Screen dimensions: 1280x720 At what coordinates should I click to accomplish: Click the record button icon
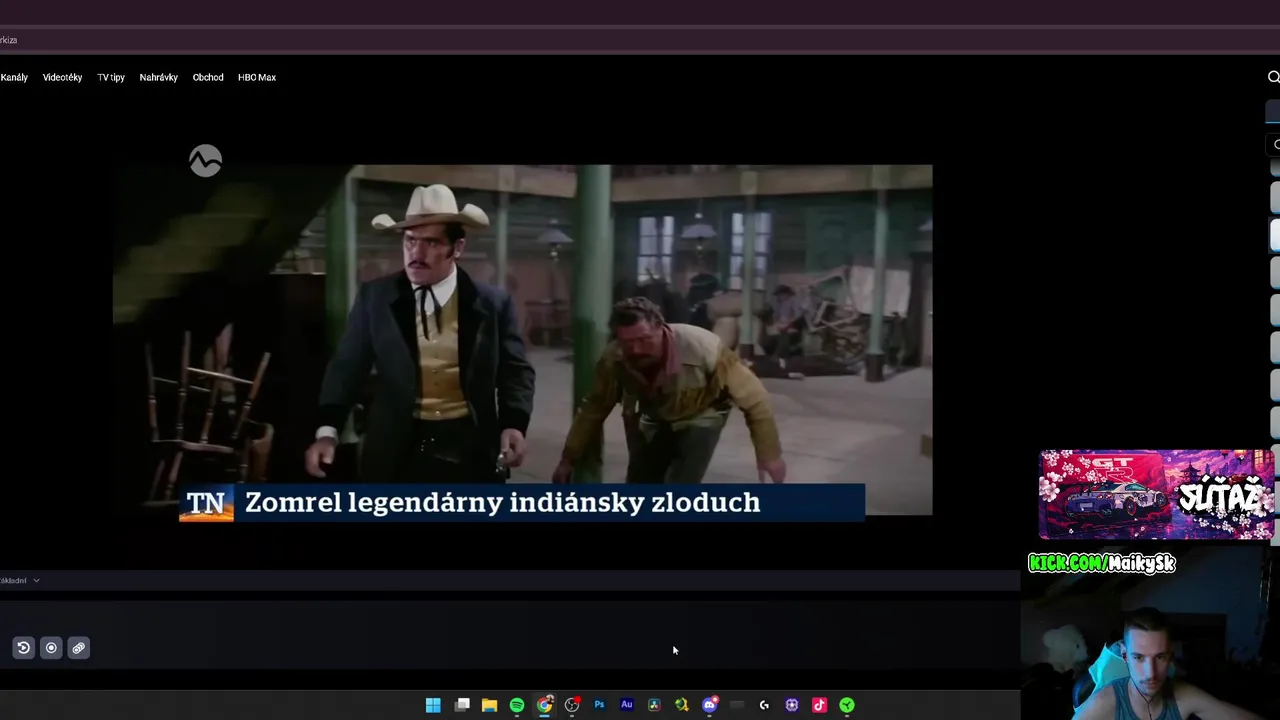click(51, 648)
